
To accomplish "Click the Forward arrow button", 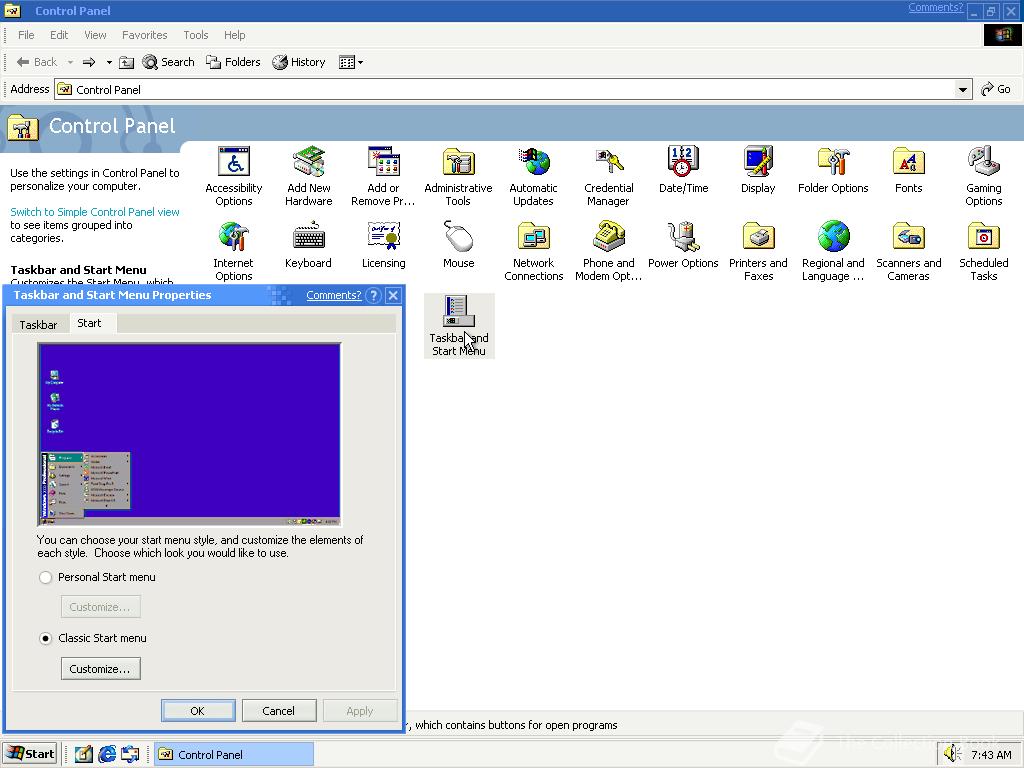I will [89, 62].
